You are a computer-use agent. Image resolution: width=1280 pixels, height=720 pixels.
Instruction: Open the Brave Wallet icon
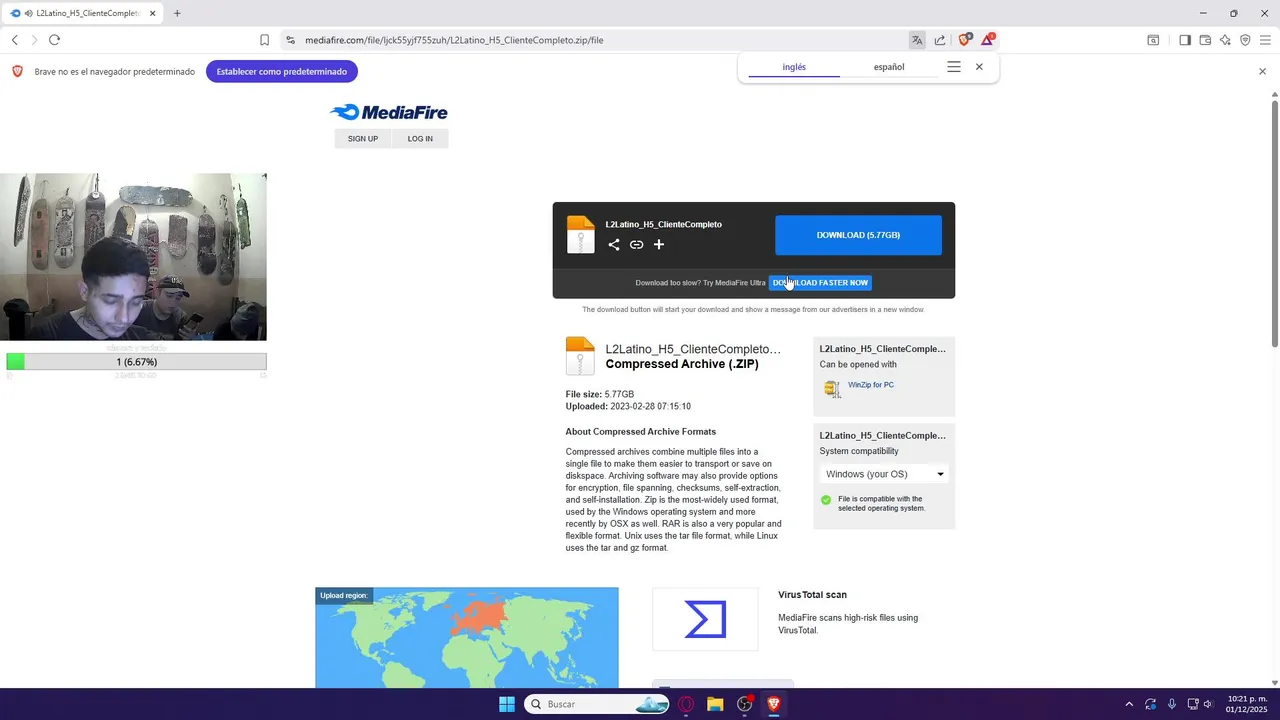click(1205, 40)
